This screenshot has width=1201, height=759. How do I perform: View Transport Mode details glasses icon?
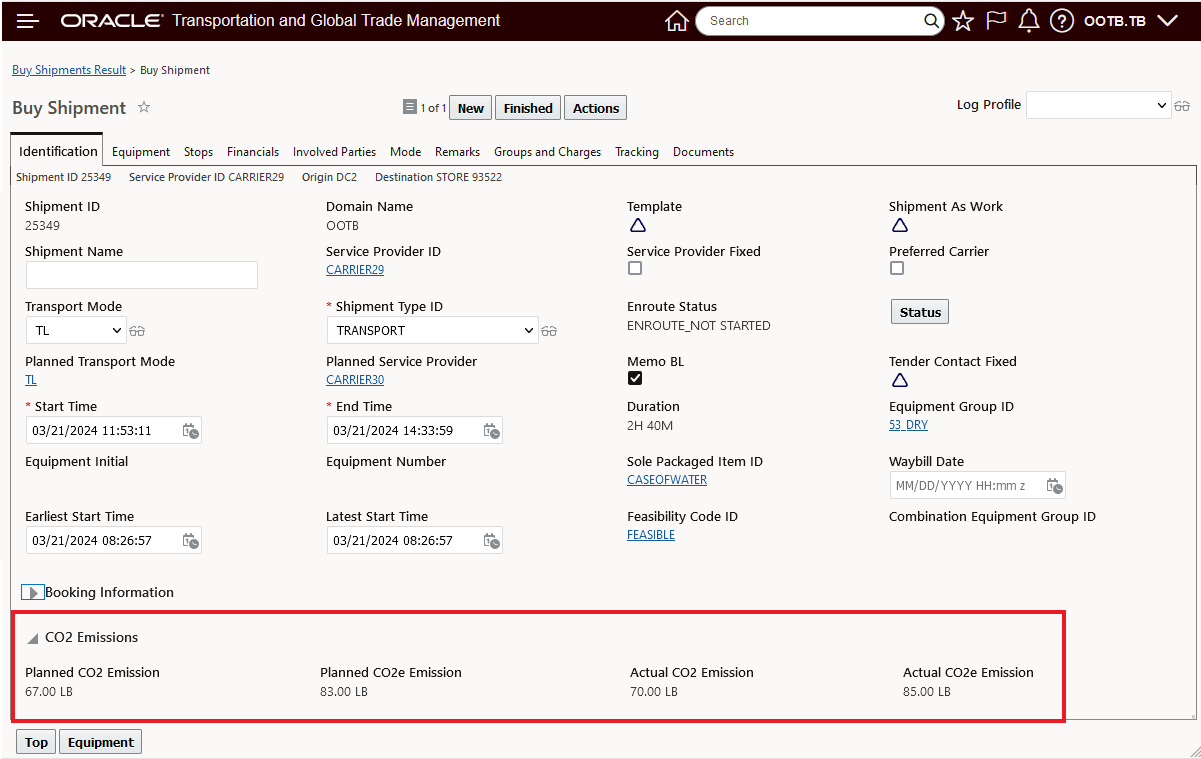point(137,331)
